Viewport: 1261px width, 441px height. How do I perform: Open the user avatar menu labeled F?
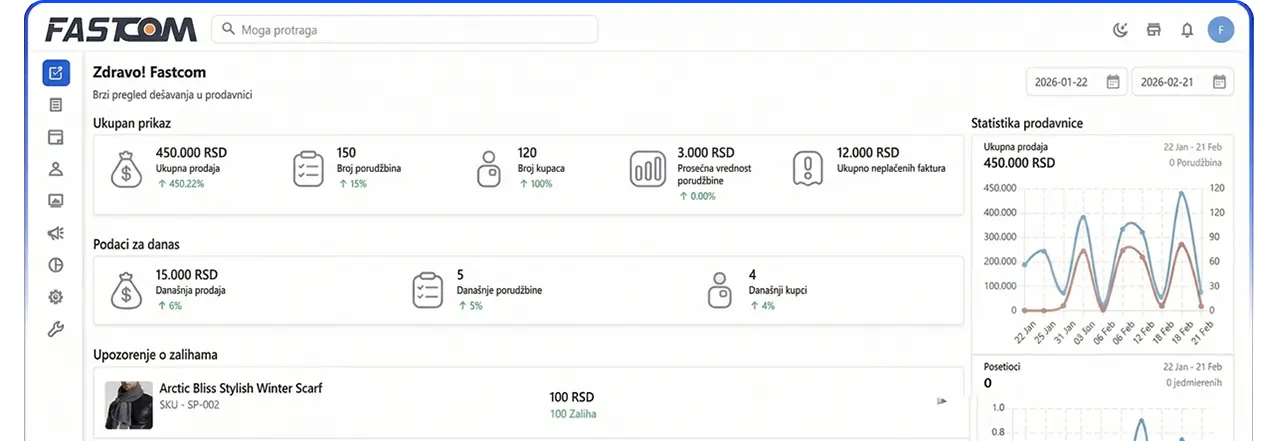point(1220,30)
